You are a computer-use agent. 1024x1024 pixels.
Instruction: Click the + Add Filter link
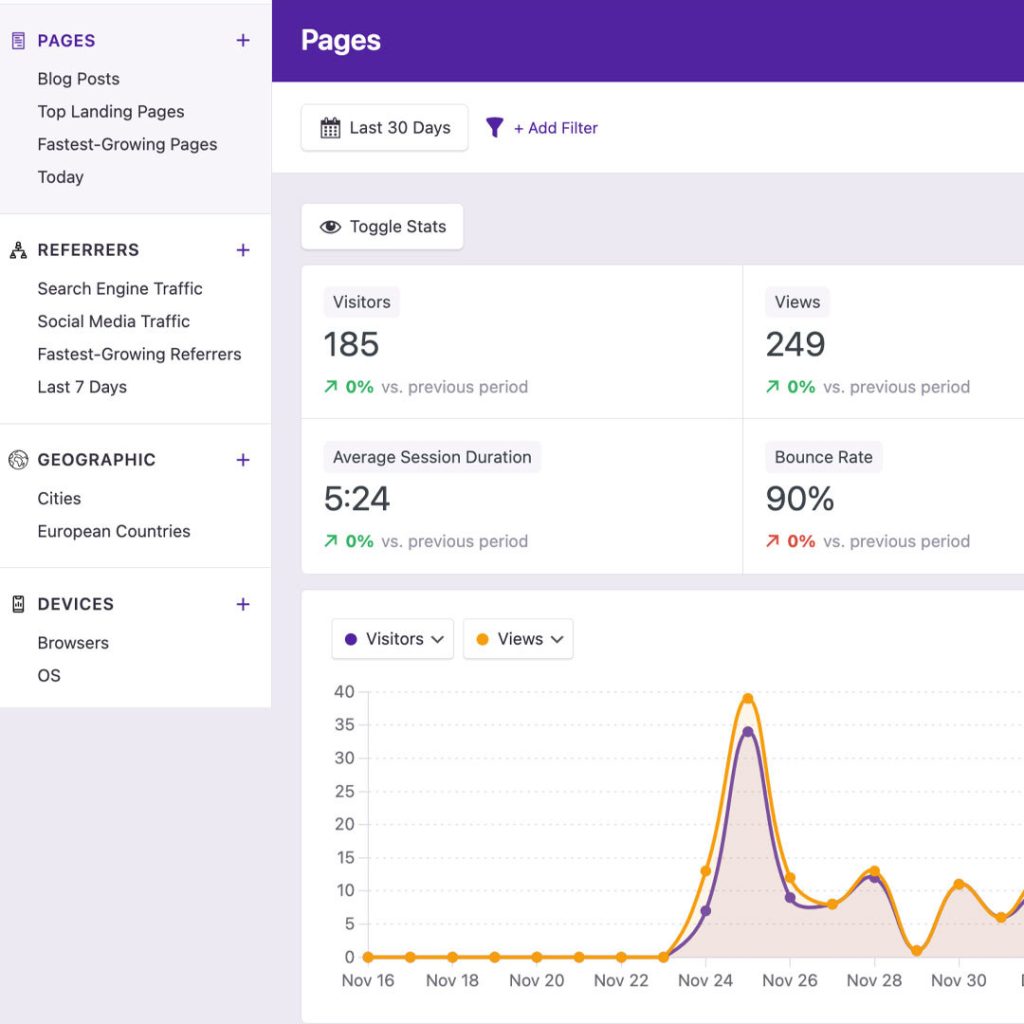555,128
